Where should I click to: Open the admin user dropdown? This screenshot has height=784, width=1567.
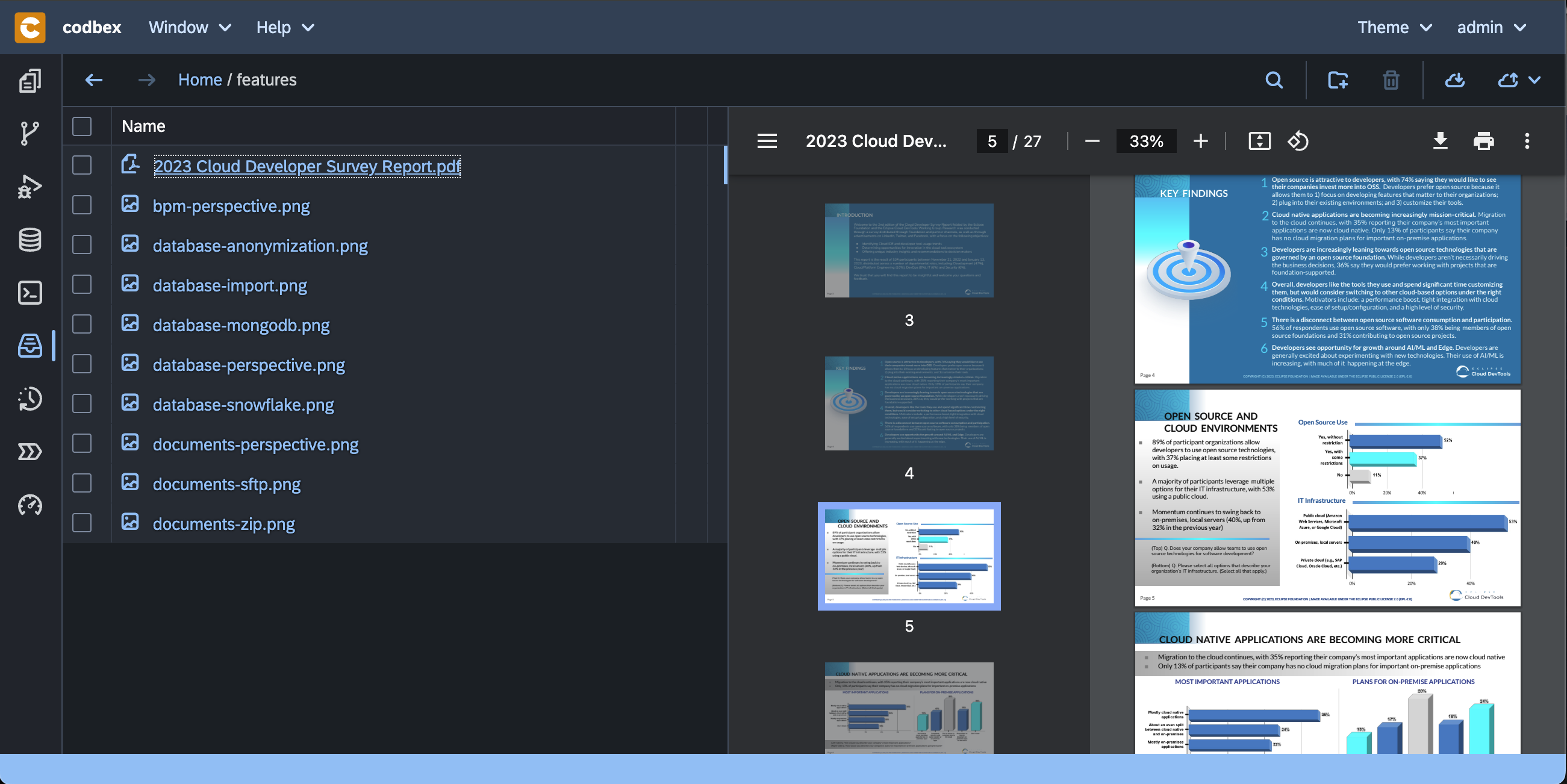[x=1491, y=27]
